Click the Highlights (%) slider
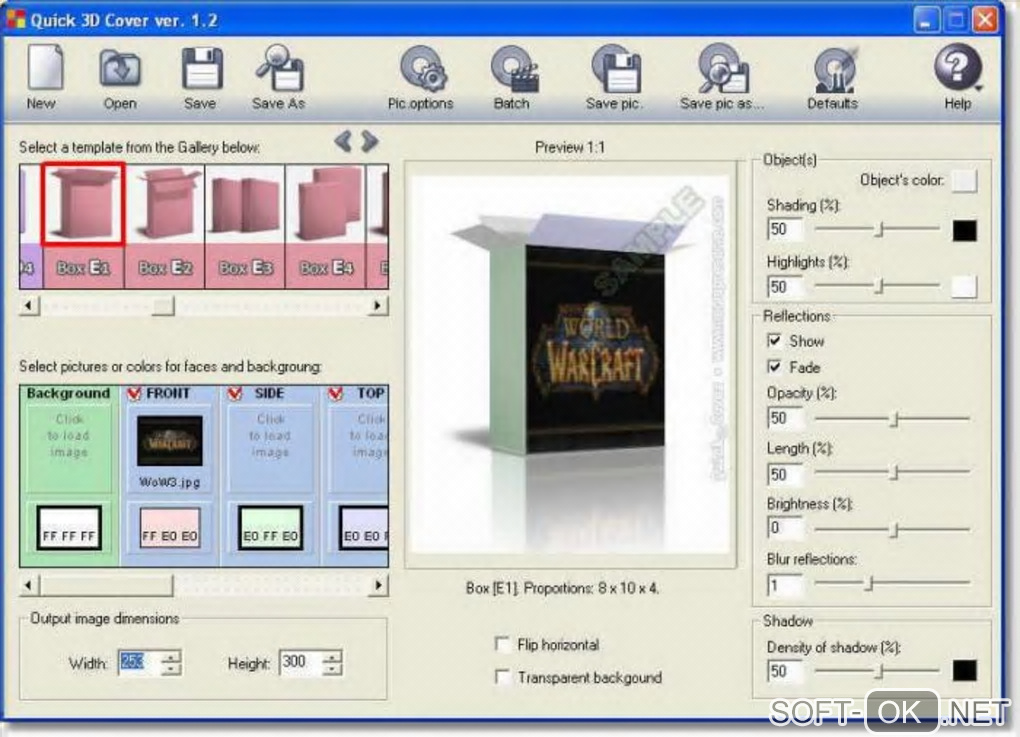Image resolution: width=1020 pixels, height=737 pixels. [x=877, y=286]
